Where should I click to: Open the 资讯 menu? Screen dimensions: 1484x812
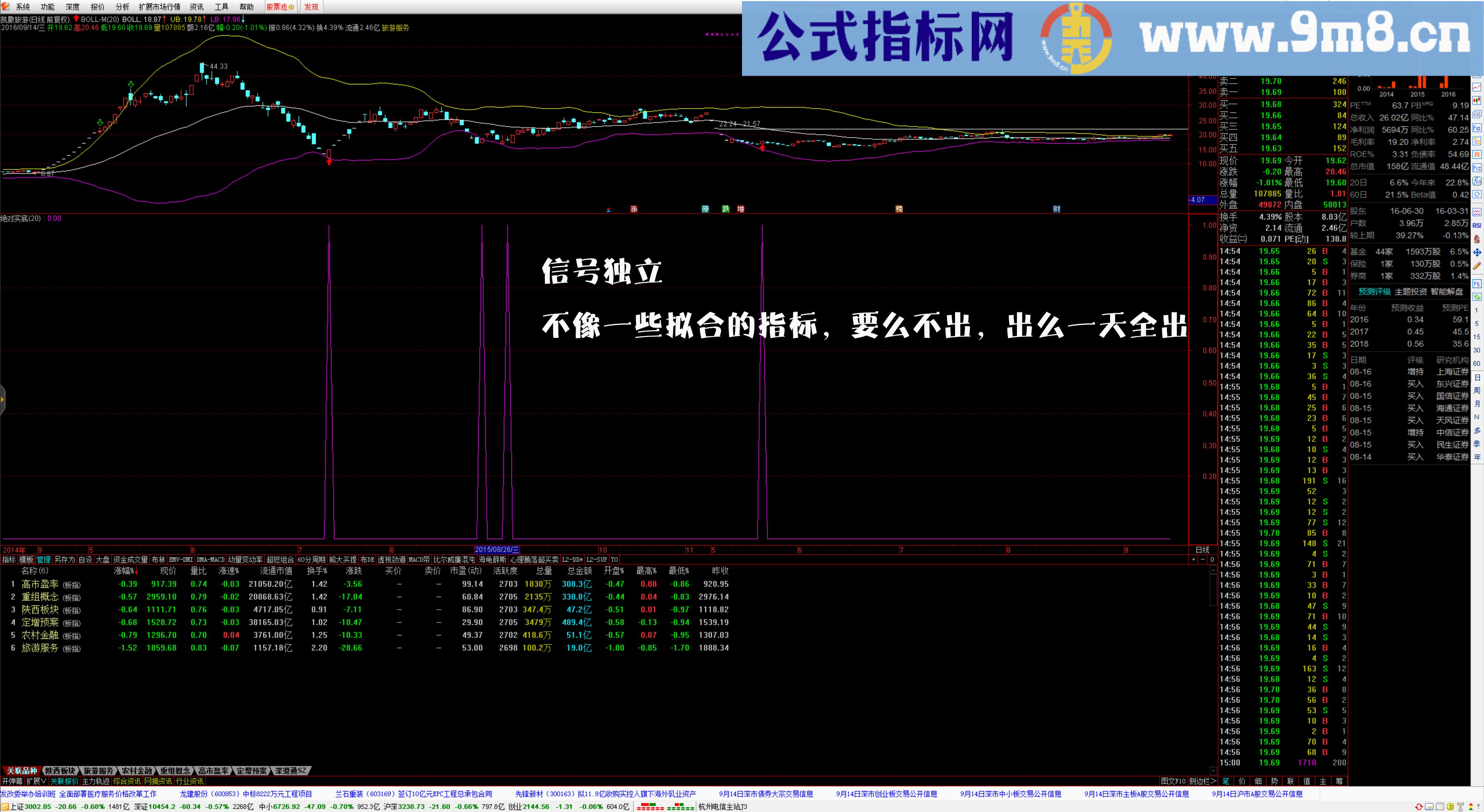[196, 7]
